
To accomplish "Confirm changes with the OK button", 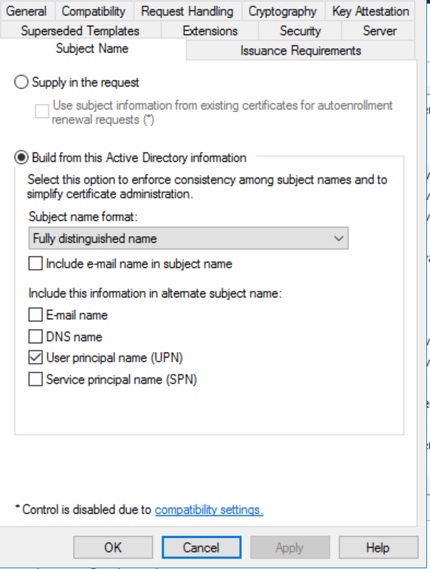I will [x=113, y=547].
